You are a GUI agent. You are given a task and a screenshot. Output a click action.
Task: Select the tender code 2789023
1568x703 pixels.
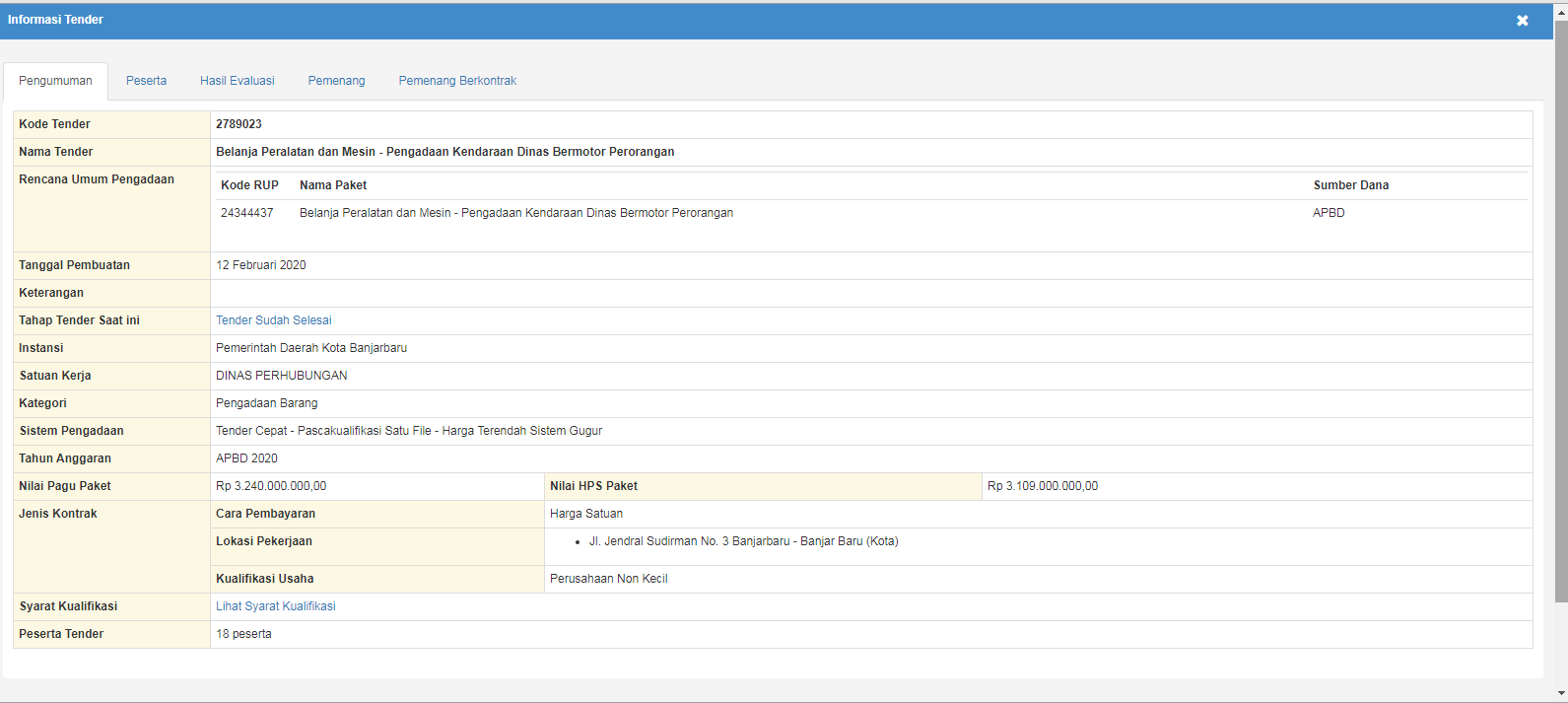tap(239, 124)
